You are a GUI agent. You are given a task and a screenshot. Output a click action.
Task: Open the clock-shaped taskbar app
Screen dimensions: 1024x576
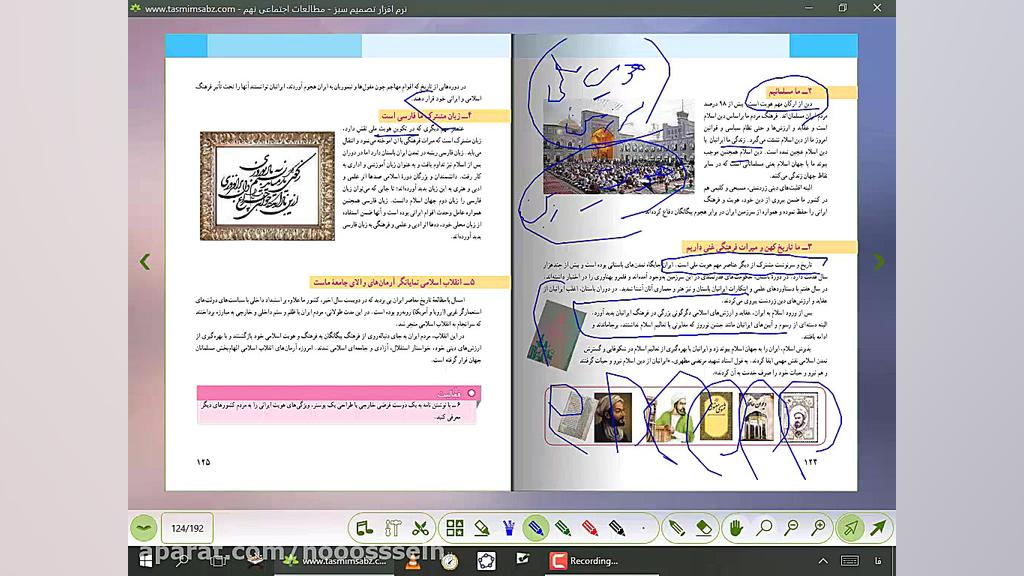pos(449,560)
